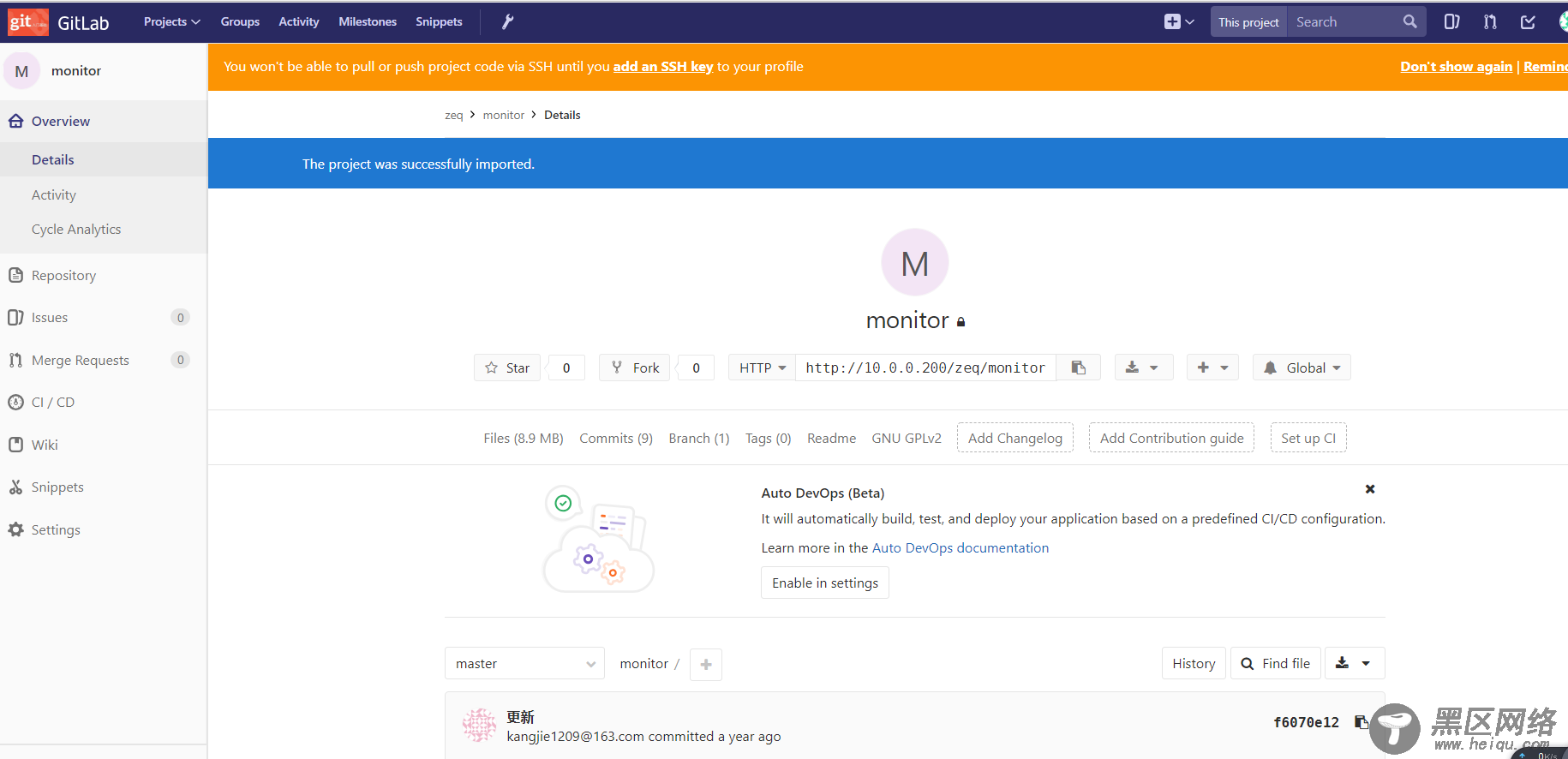Image resolution: width=1568 pixels, height=759 pixels.
Task: Star the monitor project
Action: click(x=507, y=368)
